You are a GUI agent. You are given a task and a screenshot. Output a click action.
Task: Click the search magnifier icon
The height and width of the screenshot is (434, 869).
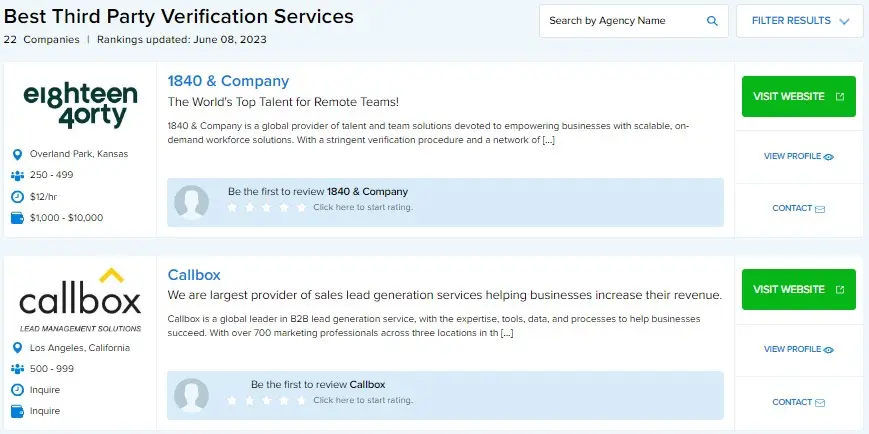click(712, 21)
